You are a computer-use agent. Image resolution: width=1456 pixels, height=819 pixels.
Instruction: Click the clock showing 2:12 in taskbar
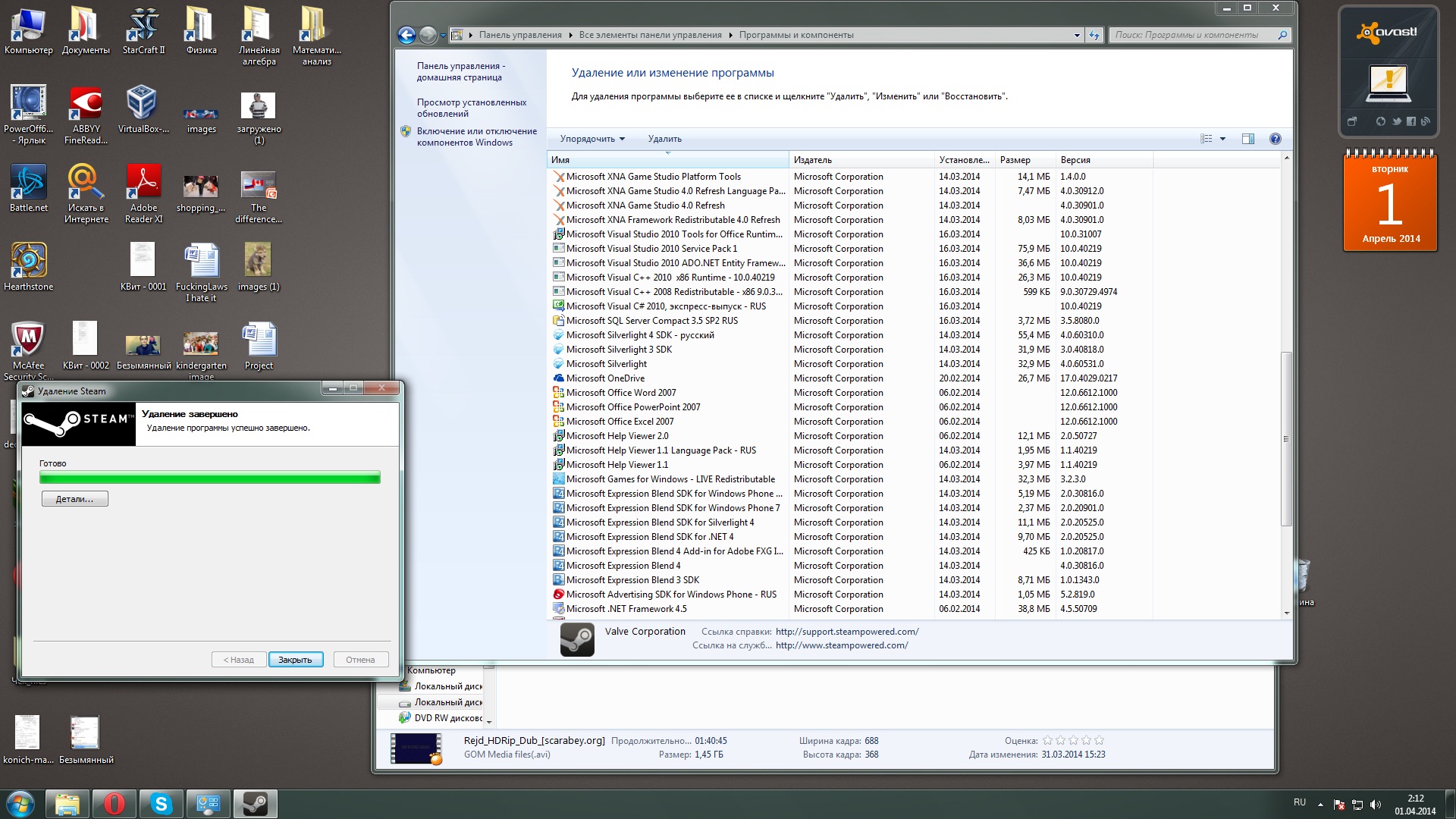1415,799
